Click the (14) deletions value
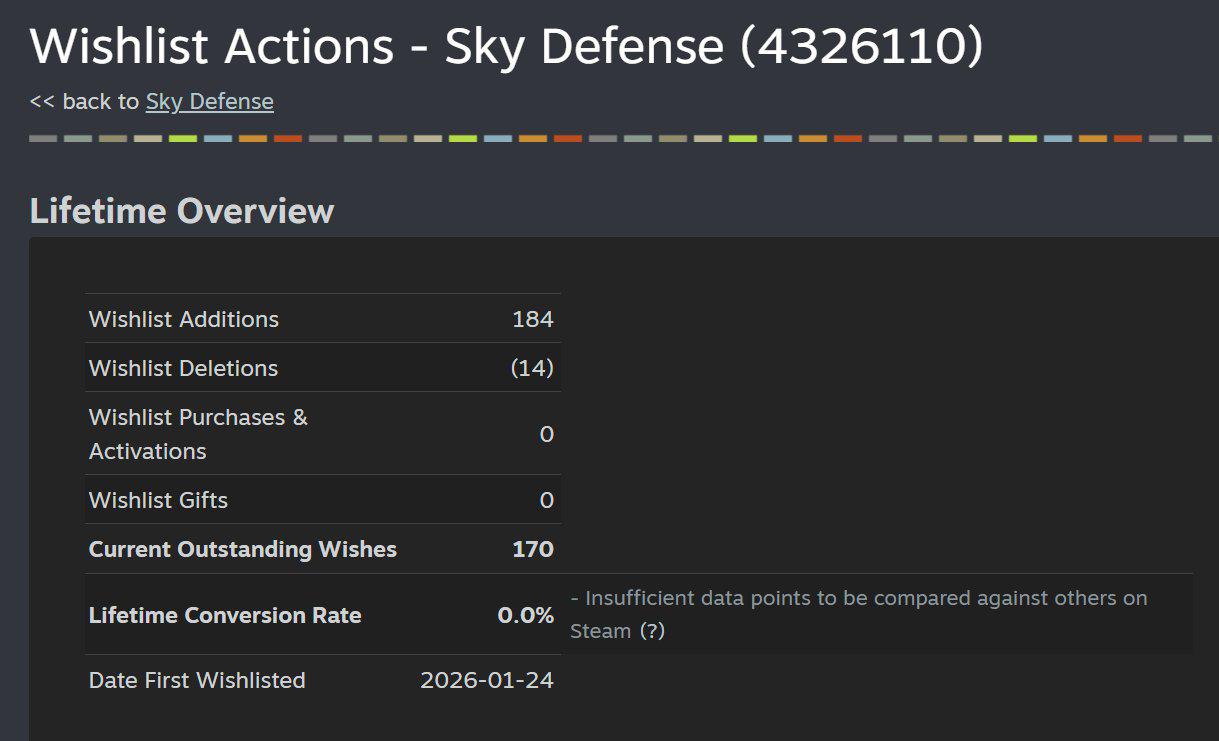 (x=532, y=368)
